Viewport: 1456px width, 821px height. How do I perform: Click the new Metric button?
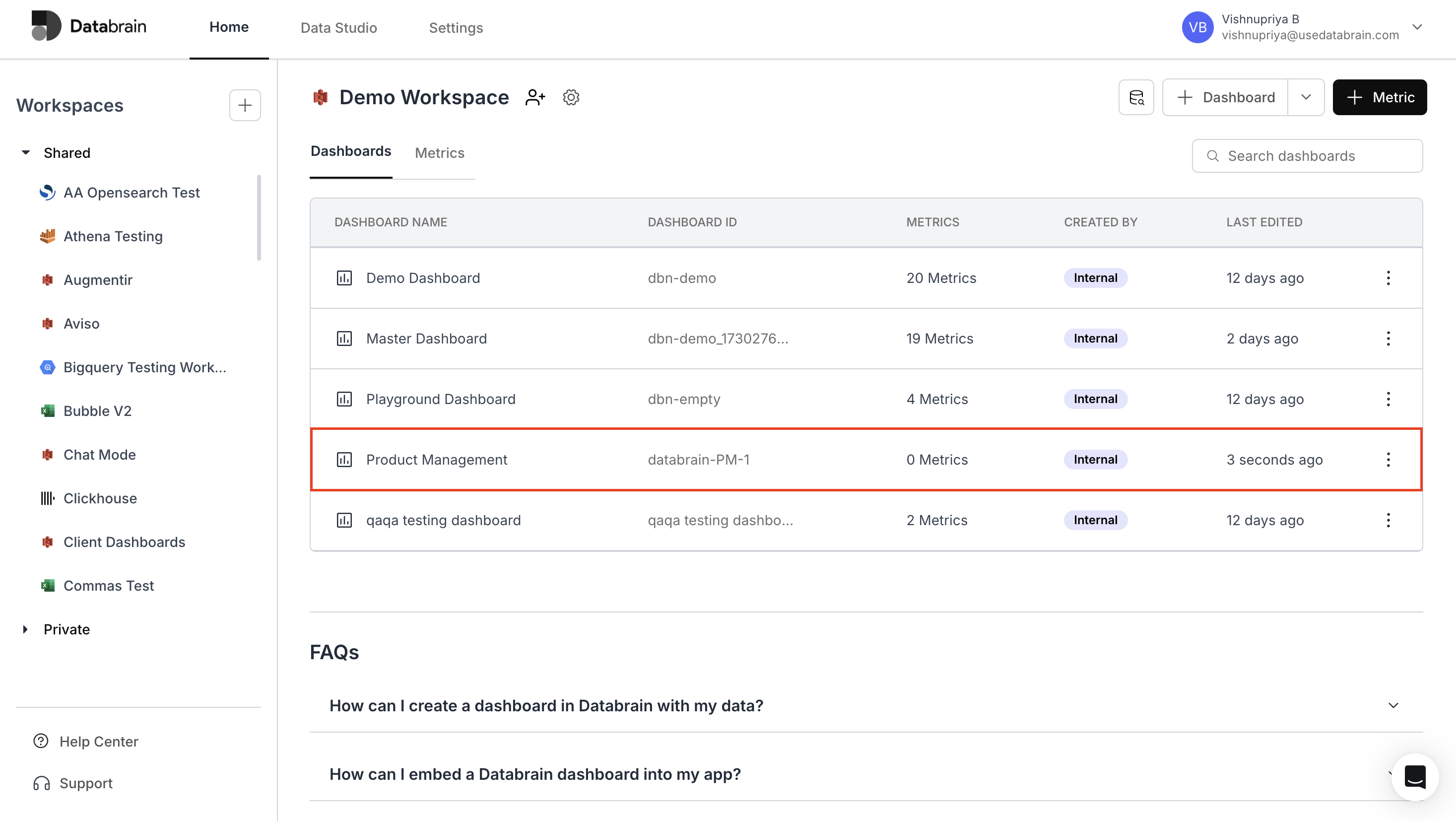[x=1380, y=97]
